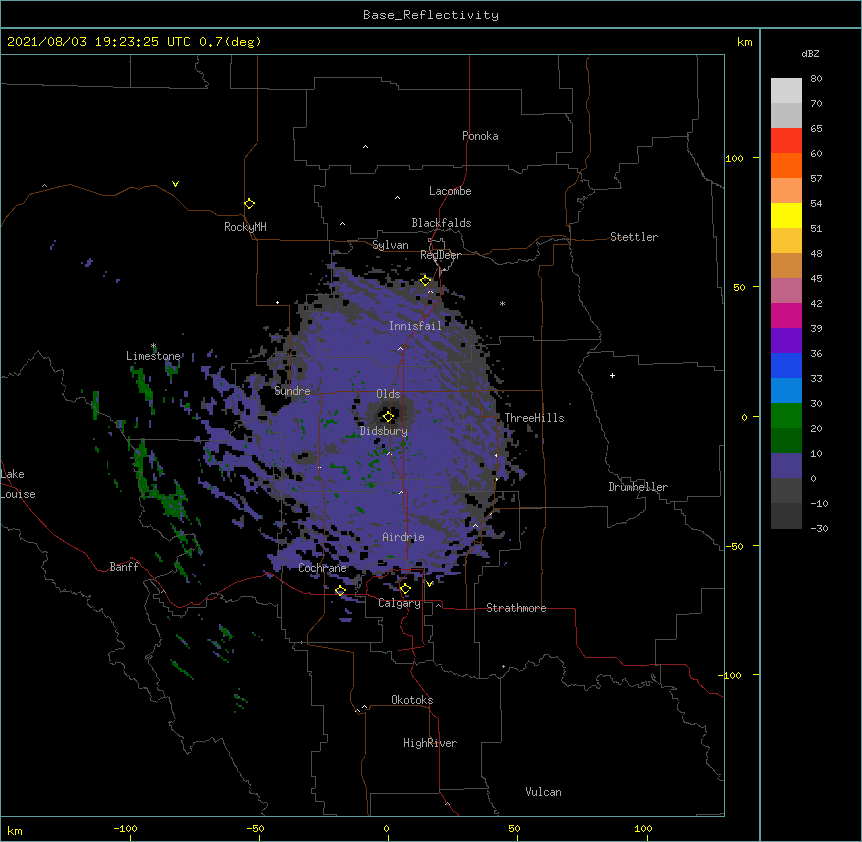Click the white caret marker west of Lacombe
Image resolution: width=862 pixels, height=842 pixels.
coord(397,197)
